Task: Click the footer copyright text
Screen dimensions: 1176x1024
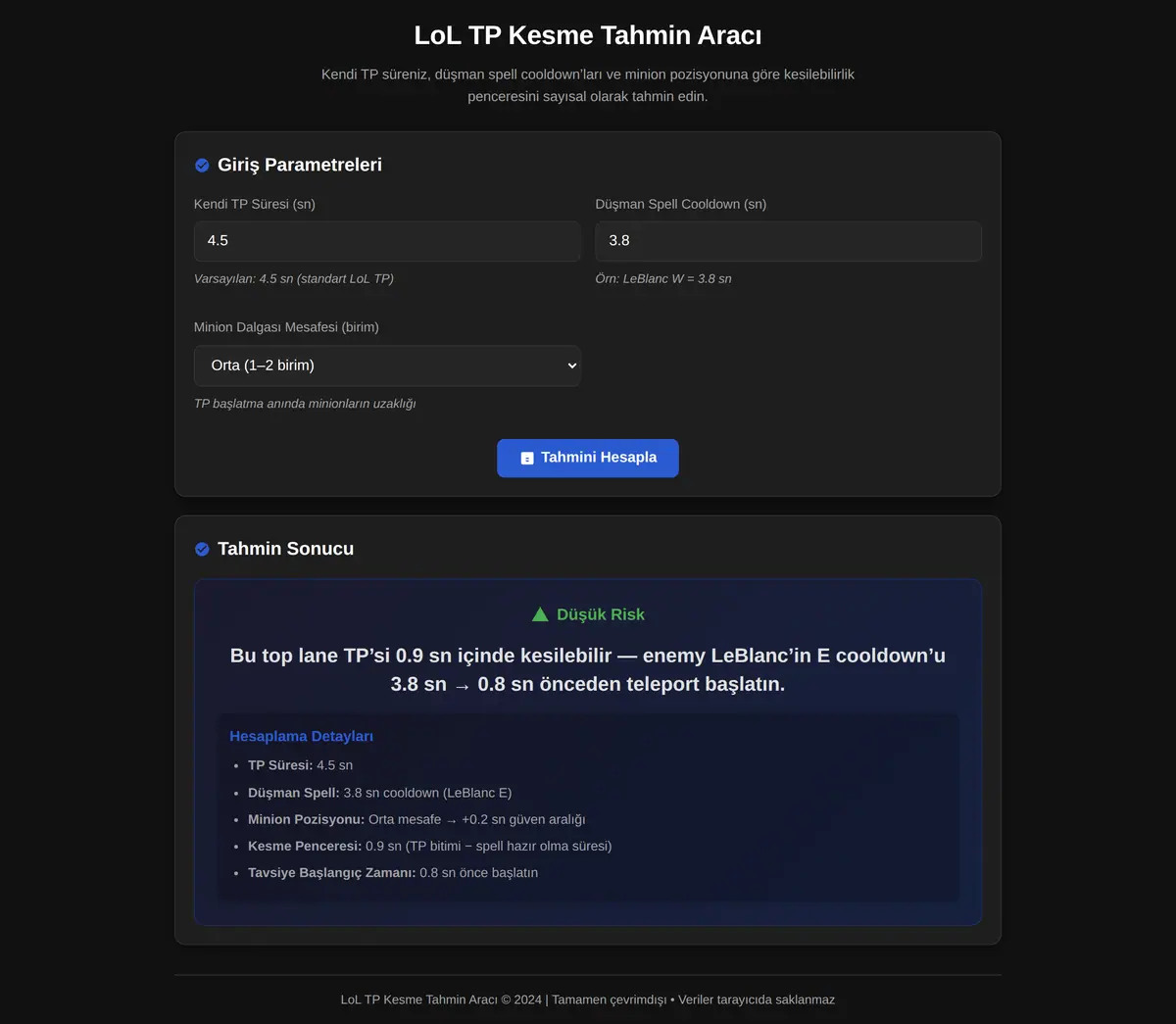Action: (x=588, y=1000)
